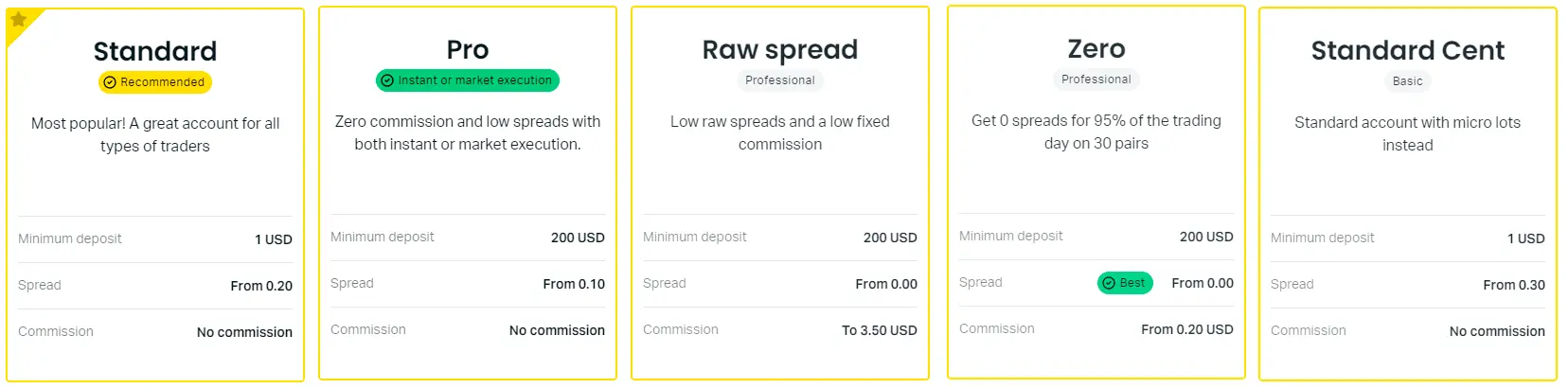Screen dimensions: 1568x388
Task: Select the Standard account title
Action: [x=155, y=51]
